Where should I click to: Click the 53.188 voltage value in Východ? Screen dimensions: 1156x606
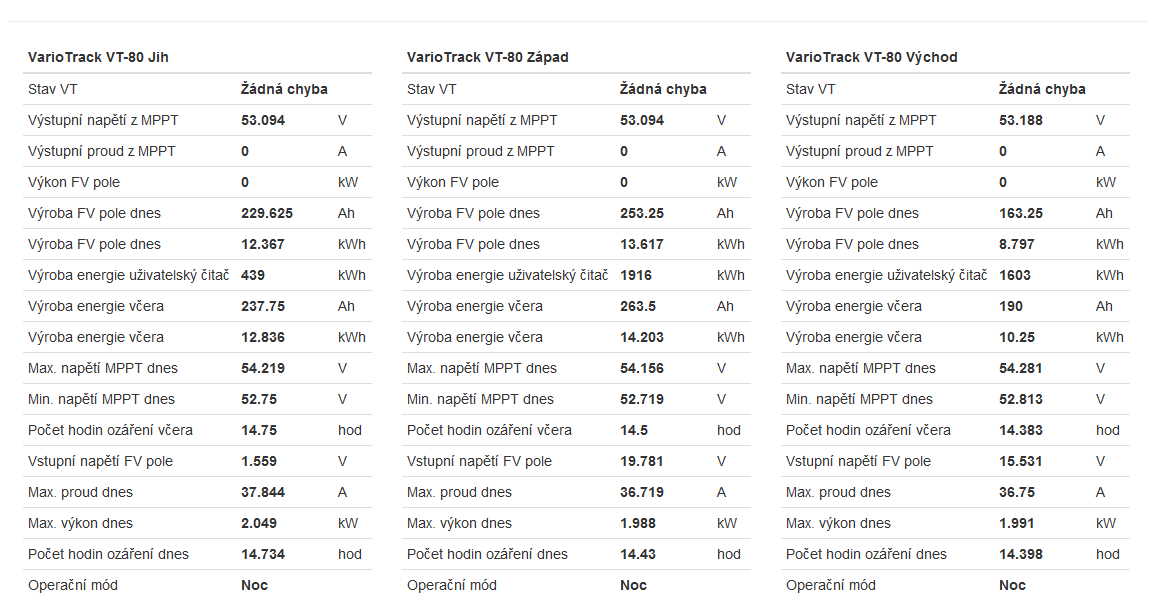pos(1021,120)
